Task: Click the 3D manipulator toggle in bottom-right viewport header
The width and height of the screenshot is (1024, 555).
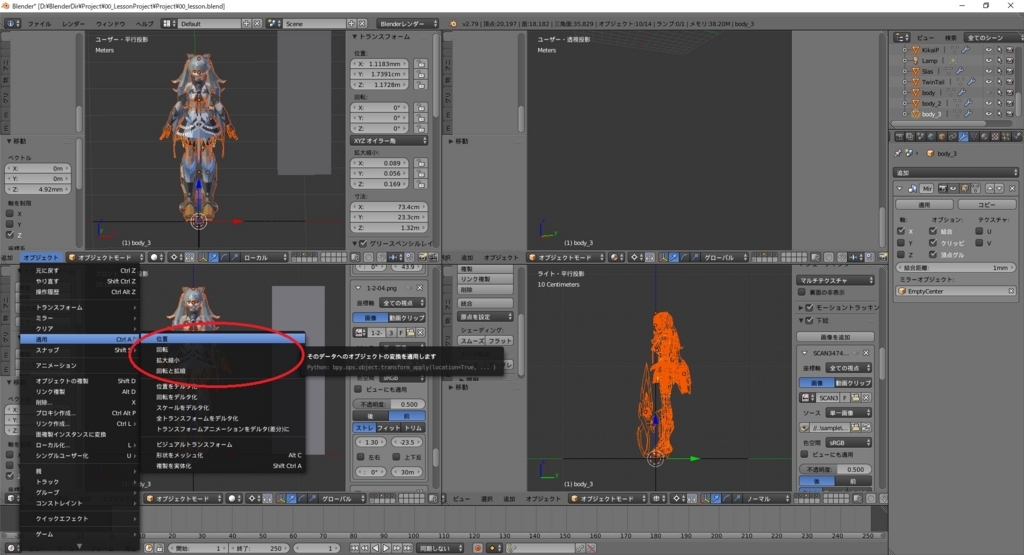Action: click(705, 499)
